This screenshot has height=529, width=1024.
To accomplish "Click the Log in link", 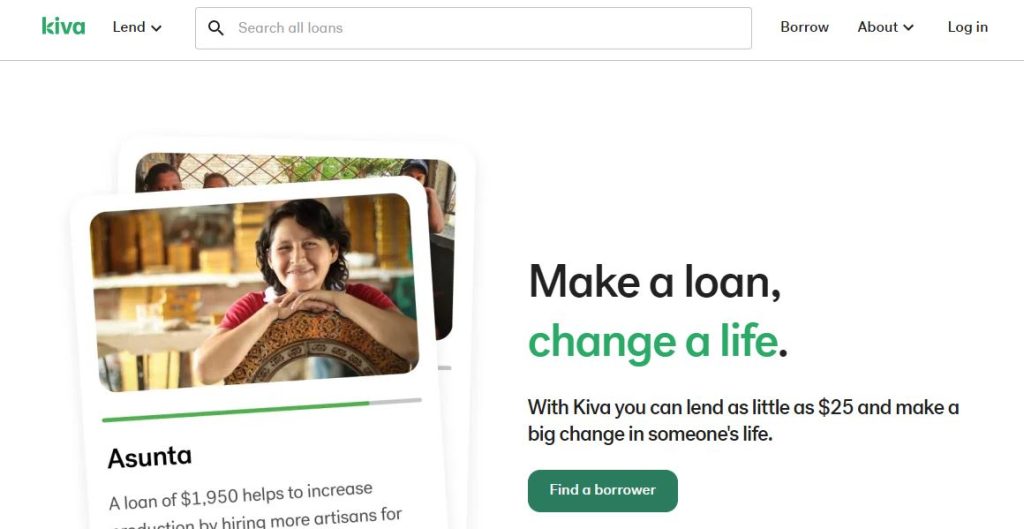I will coord(967,27).
